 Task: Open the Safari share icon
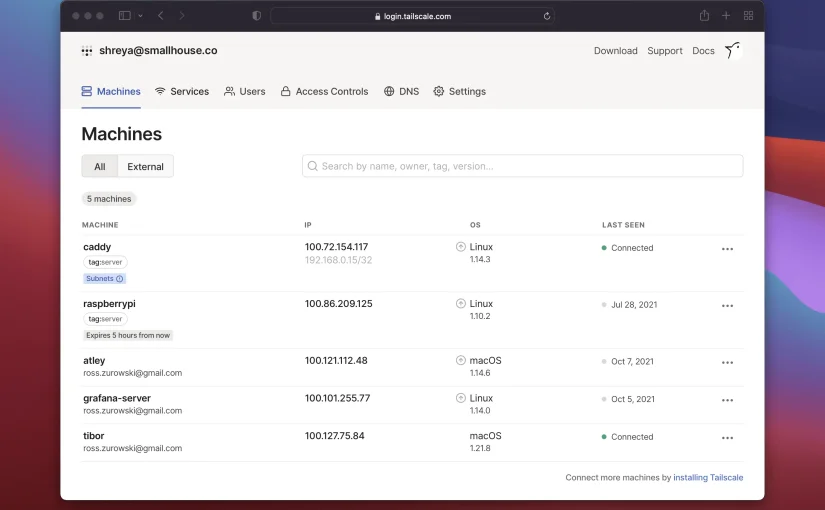pyautogui.click(x=704, y=16)
